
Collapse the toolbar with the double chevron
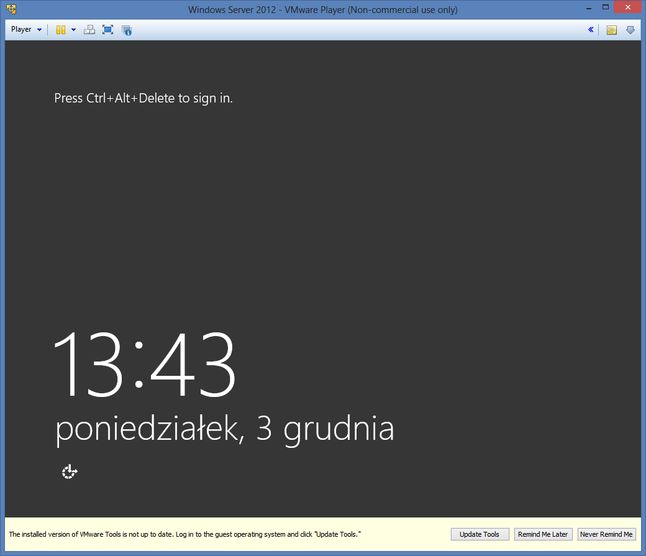590,29
